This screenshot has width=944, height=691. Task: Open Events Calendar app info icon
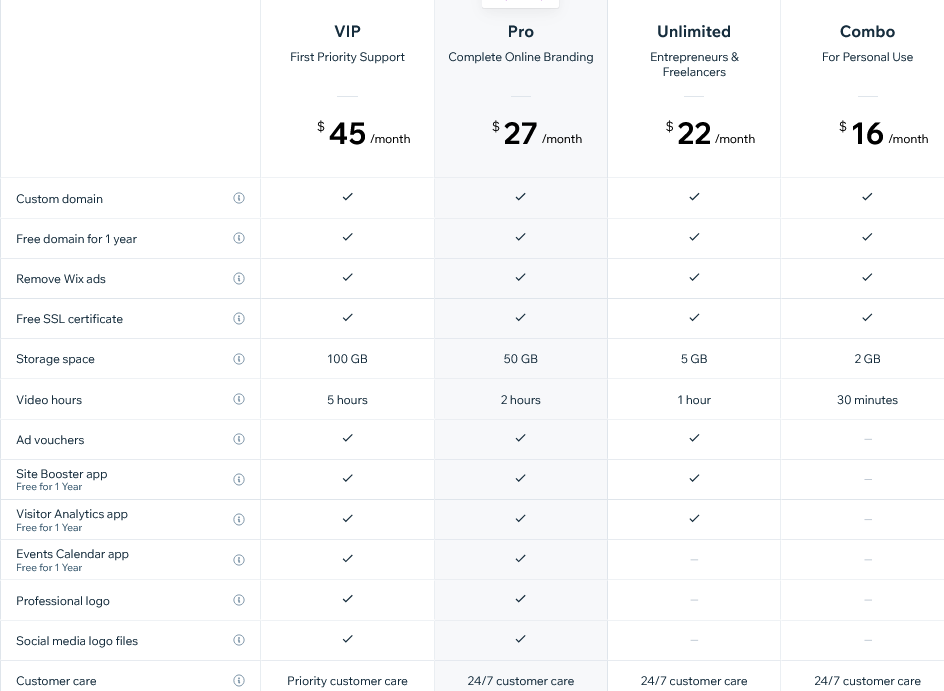(239, 560)
